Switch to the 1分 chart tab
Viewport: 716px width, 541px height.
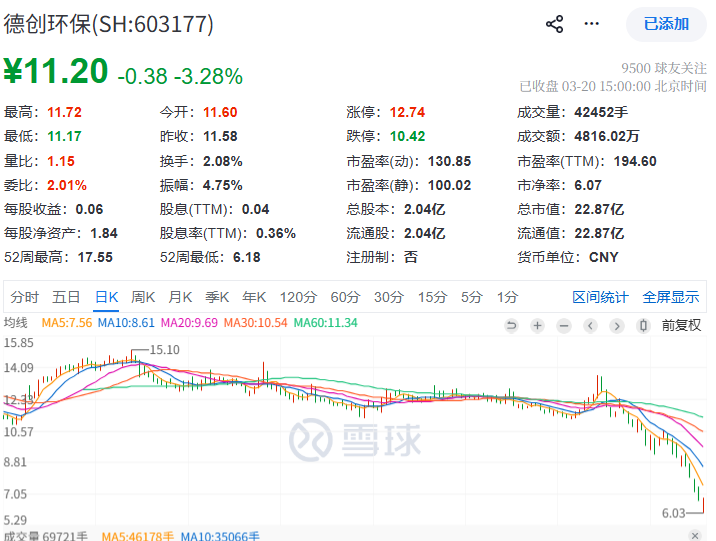(507, 297)
